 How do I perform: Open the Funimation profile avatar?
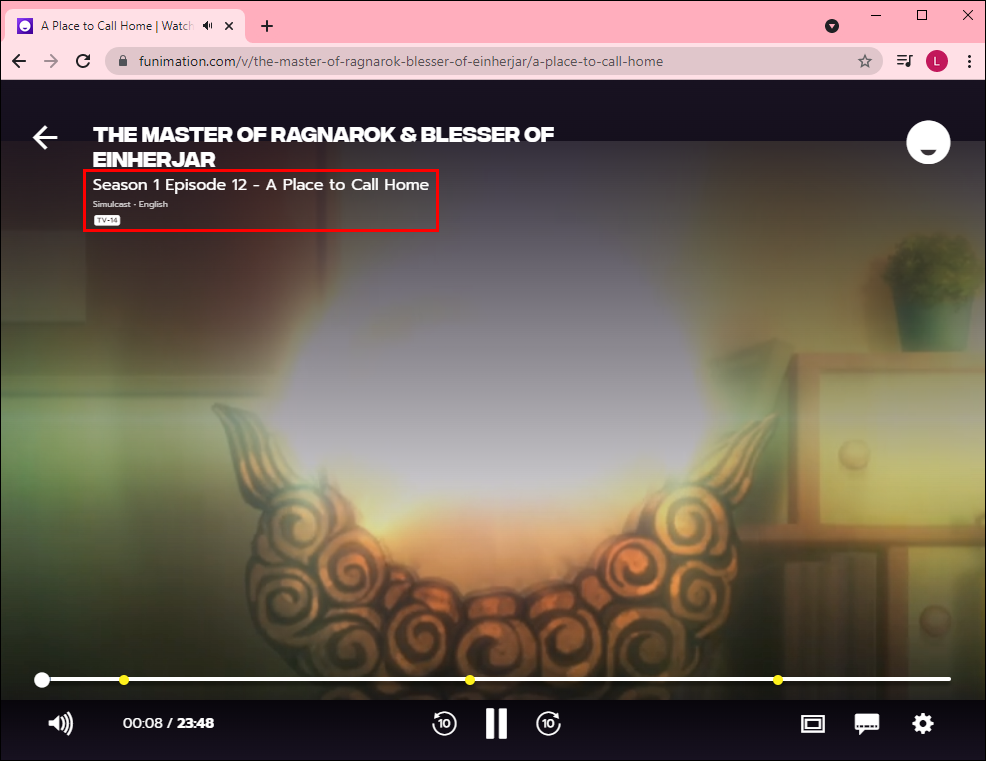point(928,142)
